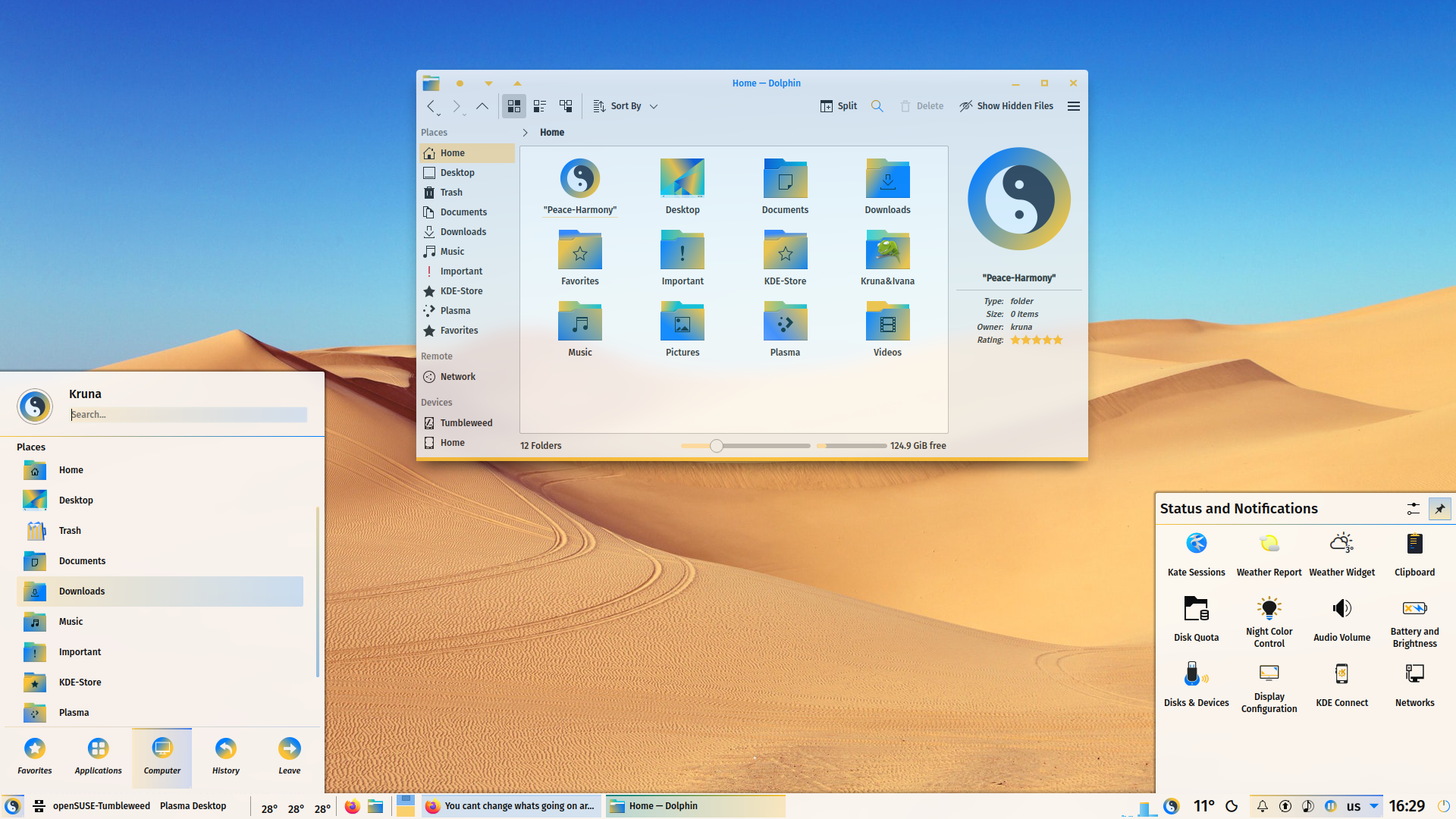This screenshot has height=819, width=1456.
Task: Switch launcher to Applications tab
Action: pyautogui.click(x=98, y=757)
